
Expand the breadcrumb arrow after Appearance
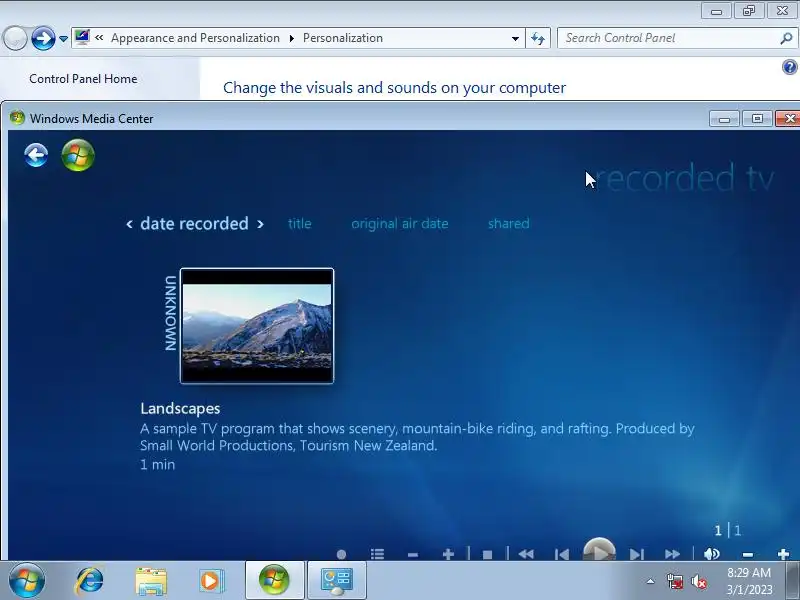[x=291, y=39]
